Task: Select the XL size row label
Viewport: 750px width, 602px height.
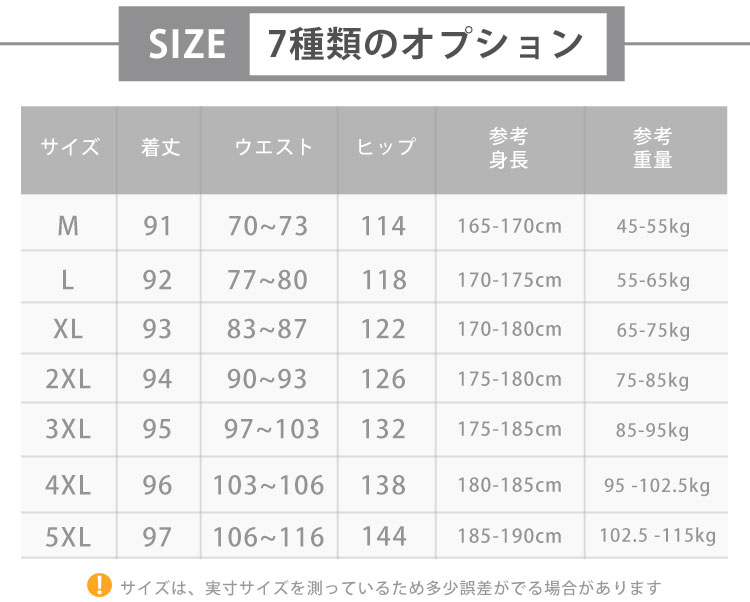Action: 68,329
